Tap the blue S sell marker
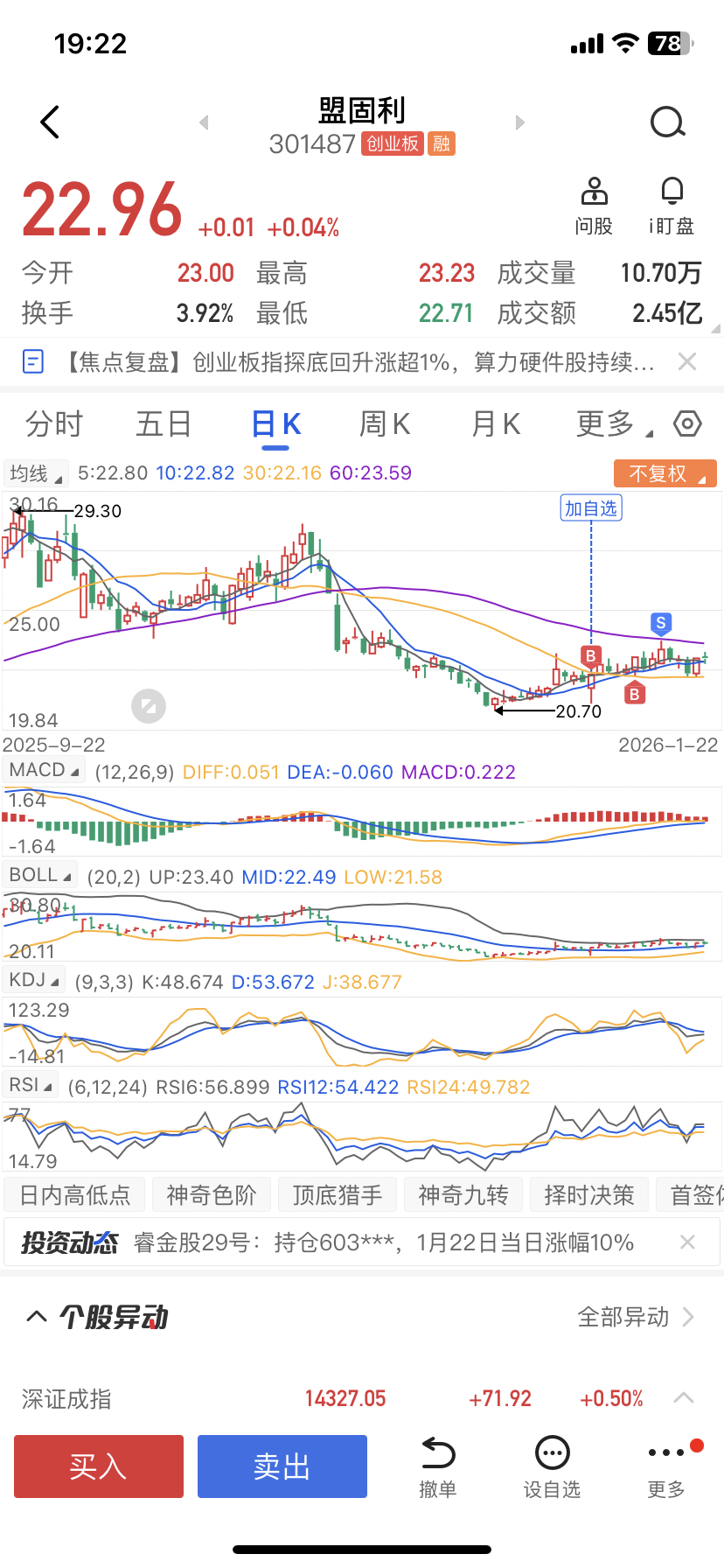Image resolution: width=724 pixels, height=1568 pixels. pos(661,624)
